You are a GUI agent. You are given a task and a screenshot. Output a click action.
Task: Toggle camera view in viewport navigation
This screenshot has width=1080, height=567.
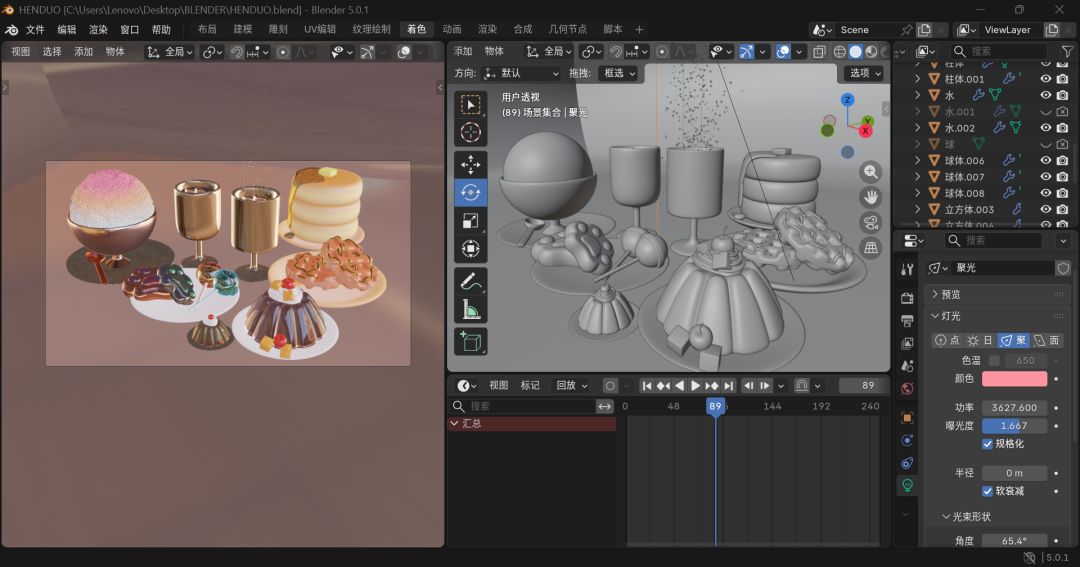tap(871, 222)
